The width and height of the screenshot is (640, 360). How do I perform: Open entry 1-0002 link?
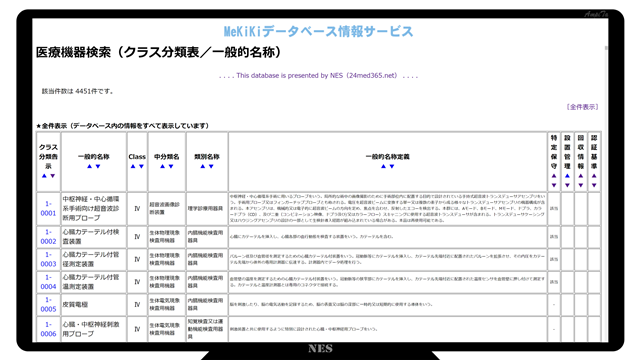click(48, 237)
